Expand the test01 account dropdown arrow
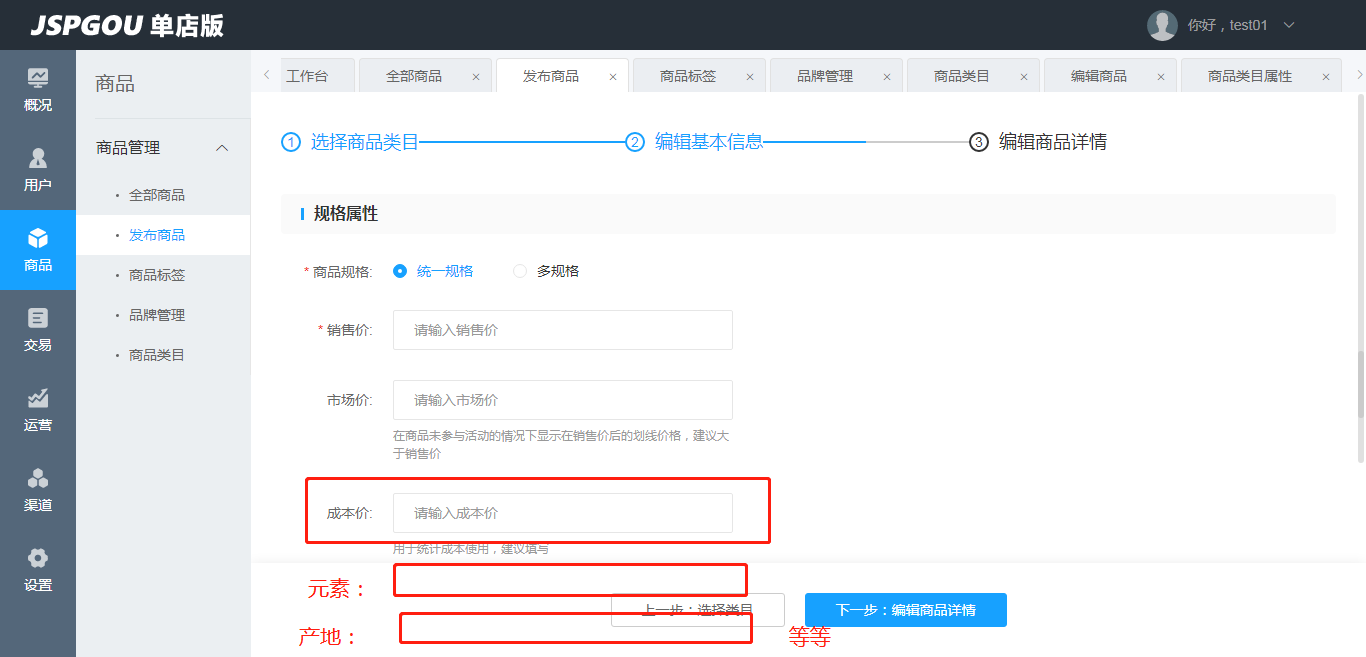 coord(1289,25)
